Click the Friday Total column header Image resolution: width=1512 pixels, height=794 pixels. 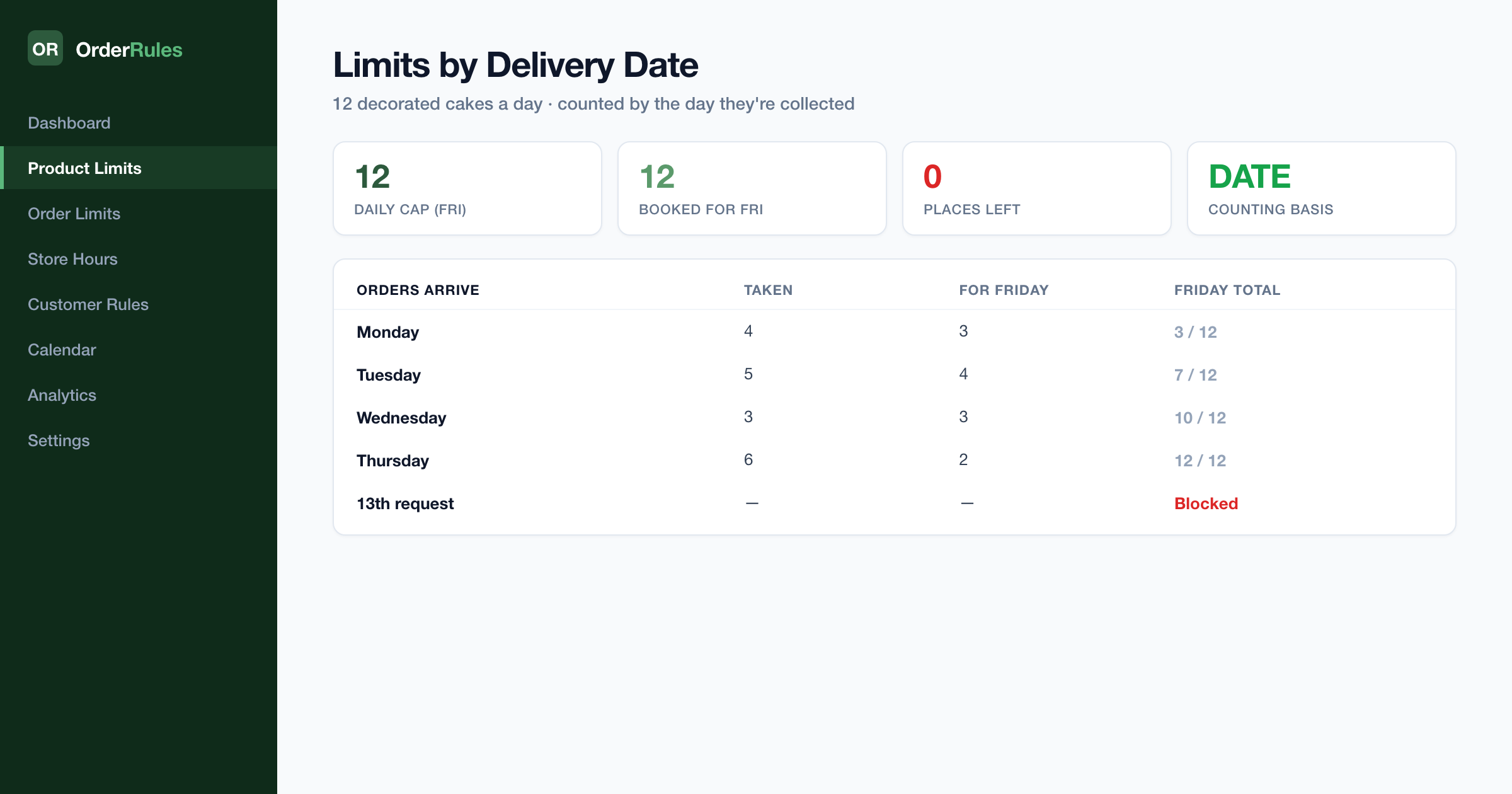pos(1227,290)
